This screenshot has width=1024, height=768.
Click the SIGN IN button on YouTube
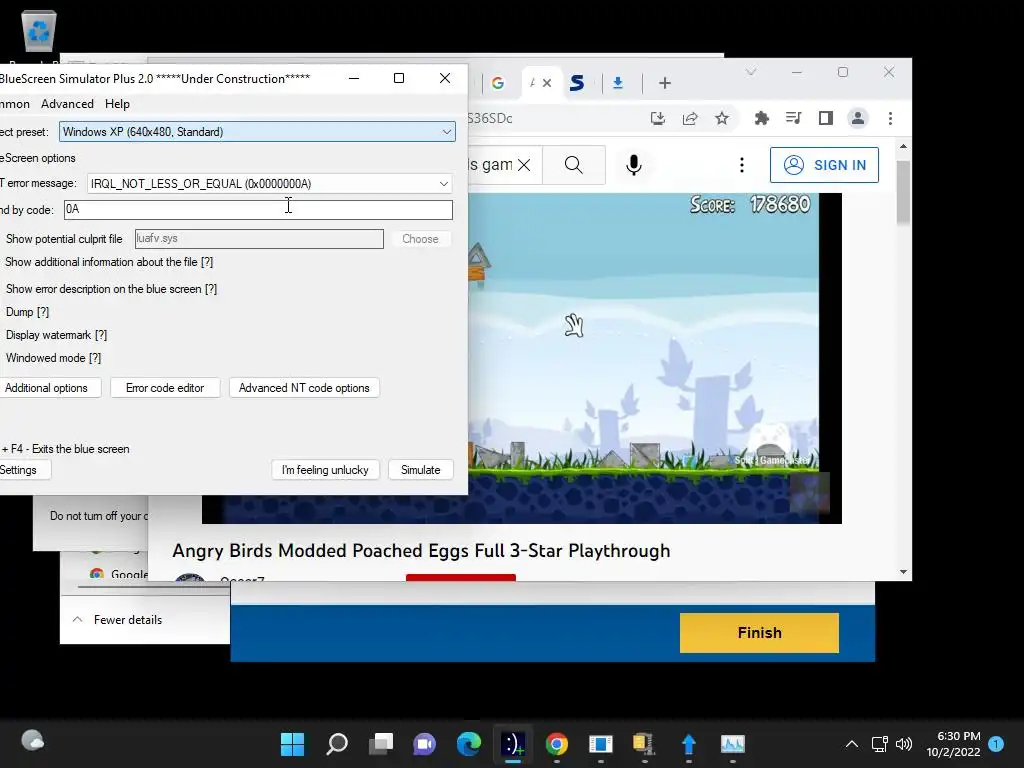(x=824, y=165)
